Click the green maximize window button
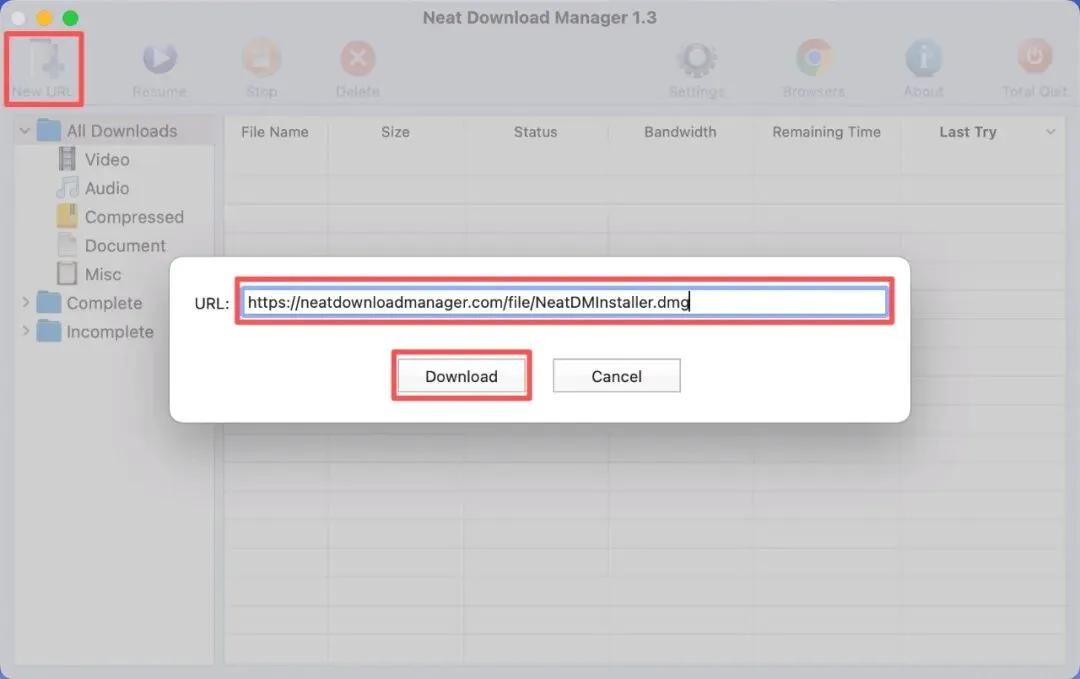The width and height of the screenshot is (1080, 679). pyautogui.click(x=70, y=18)
